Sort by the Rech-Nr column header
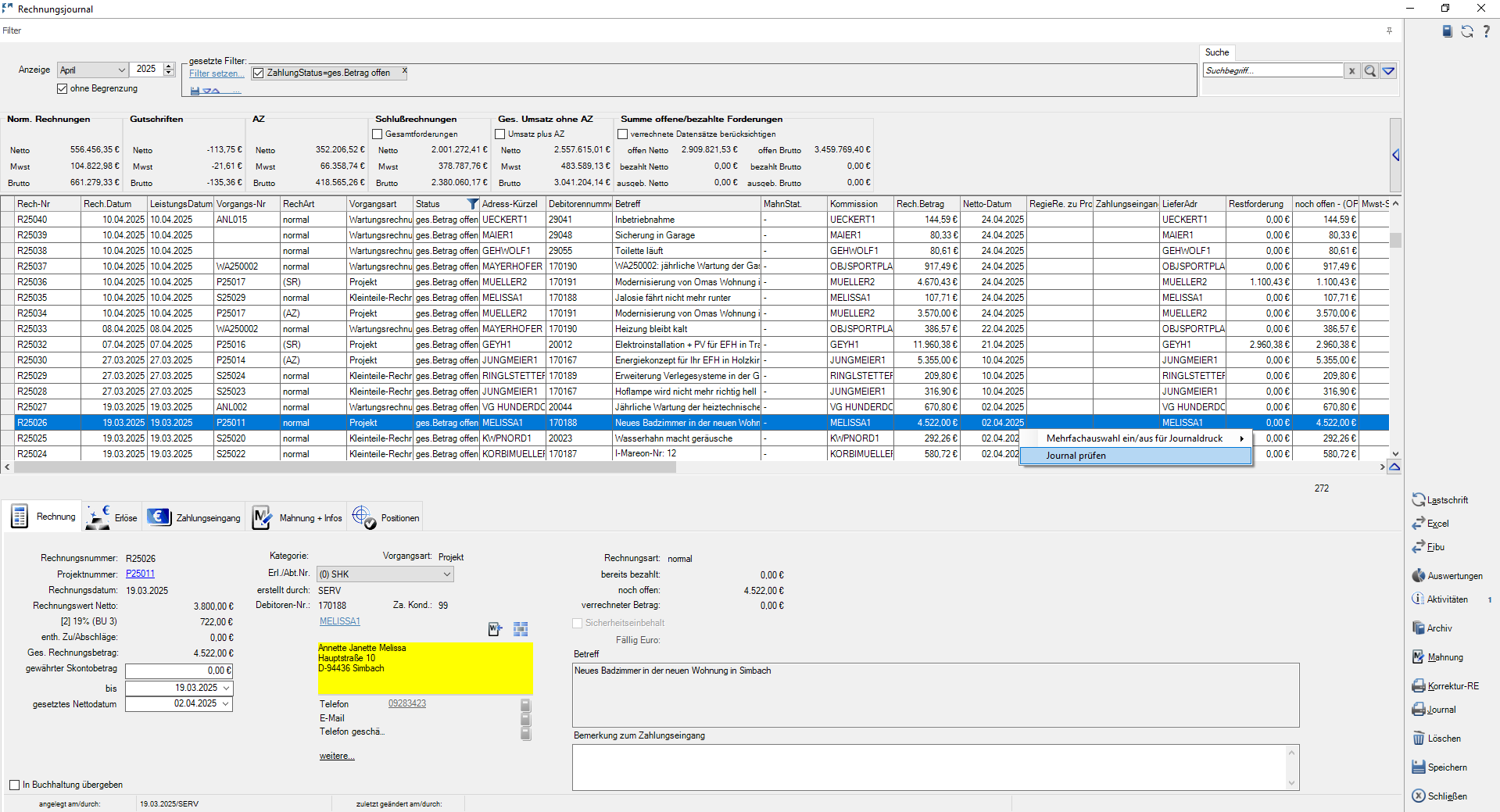Viewport: 1500px width, 812px height. 48,204
